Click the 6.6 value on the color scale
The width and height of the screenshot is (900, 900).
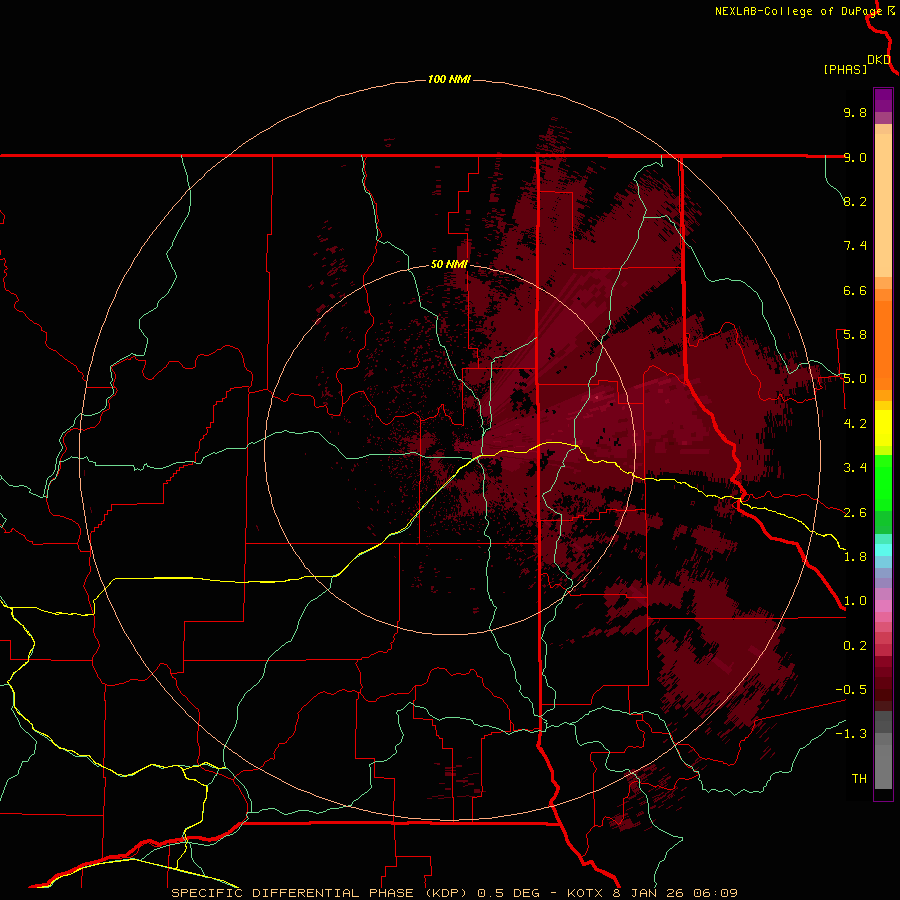[x=855, y=290]
